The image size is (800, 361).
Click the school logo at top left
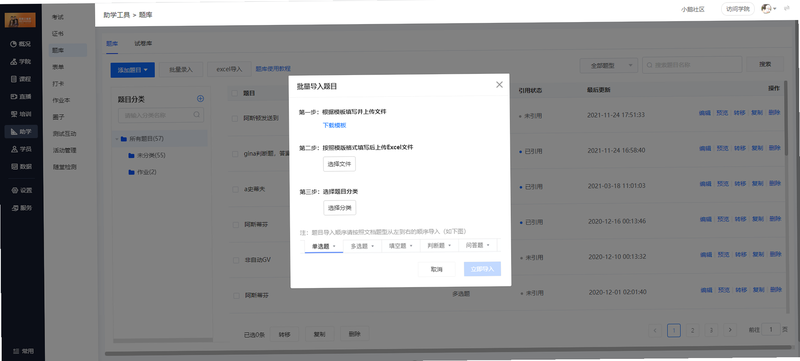(x=20, y=20)
